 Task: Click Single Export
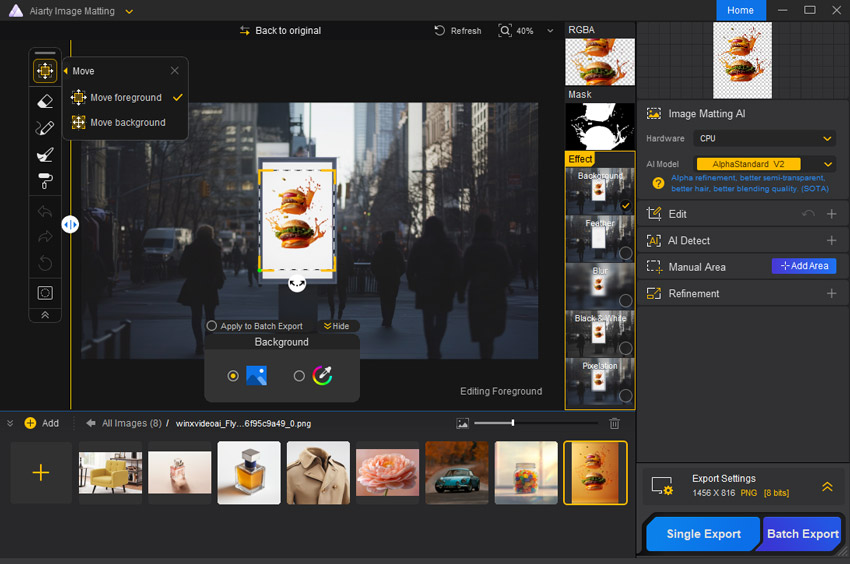(x=703, y=534)
